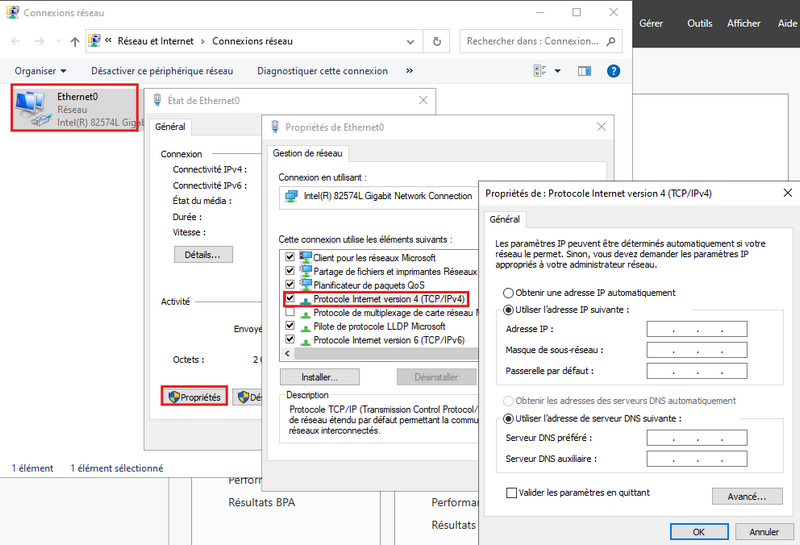
Task: Open Help with the blue question mark icon
Action: (614, 71)
